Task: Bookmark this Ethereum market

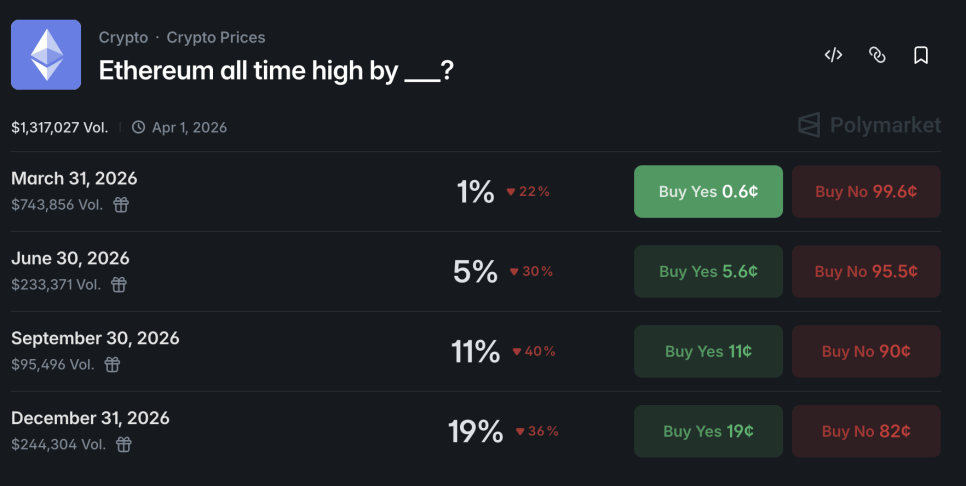Action: 921,55
